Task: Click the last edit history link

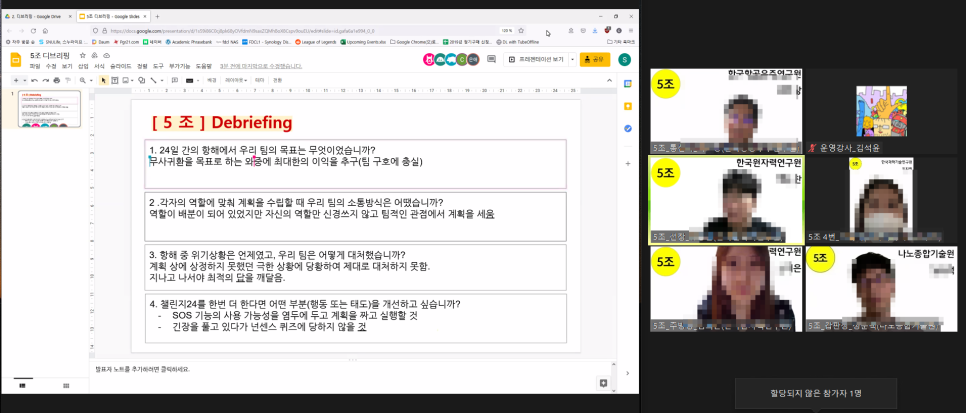Action: pos(261,65)
